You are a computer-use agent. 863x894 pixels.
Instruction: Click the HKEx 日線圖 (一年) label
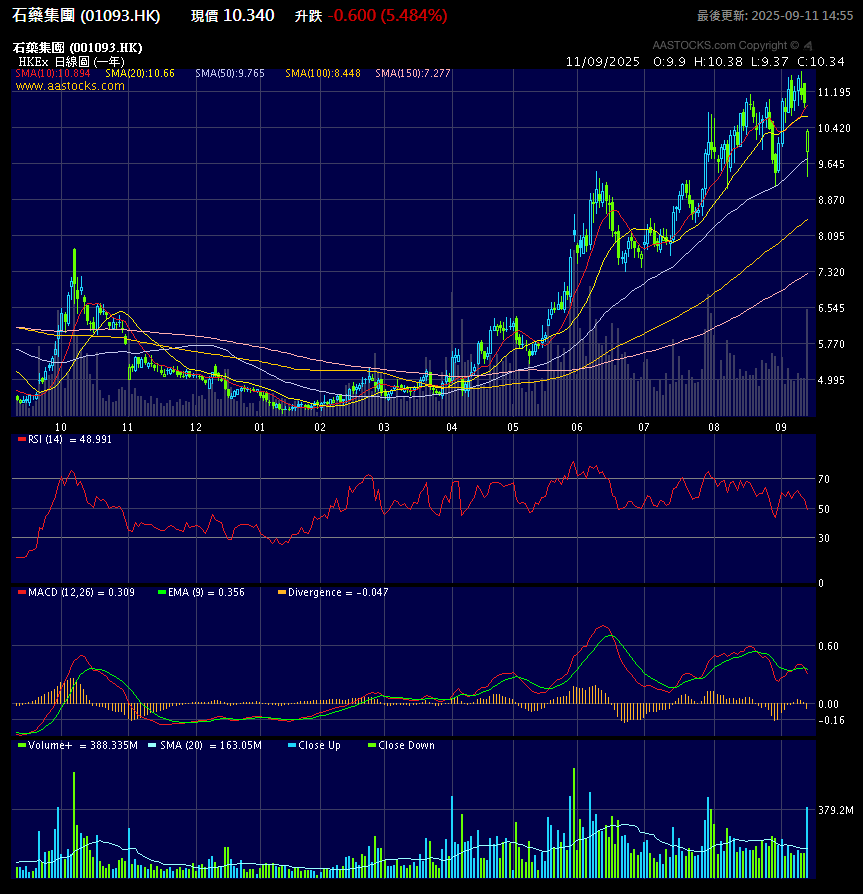(71, 62)
